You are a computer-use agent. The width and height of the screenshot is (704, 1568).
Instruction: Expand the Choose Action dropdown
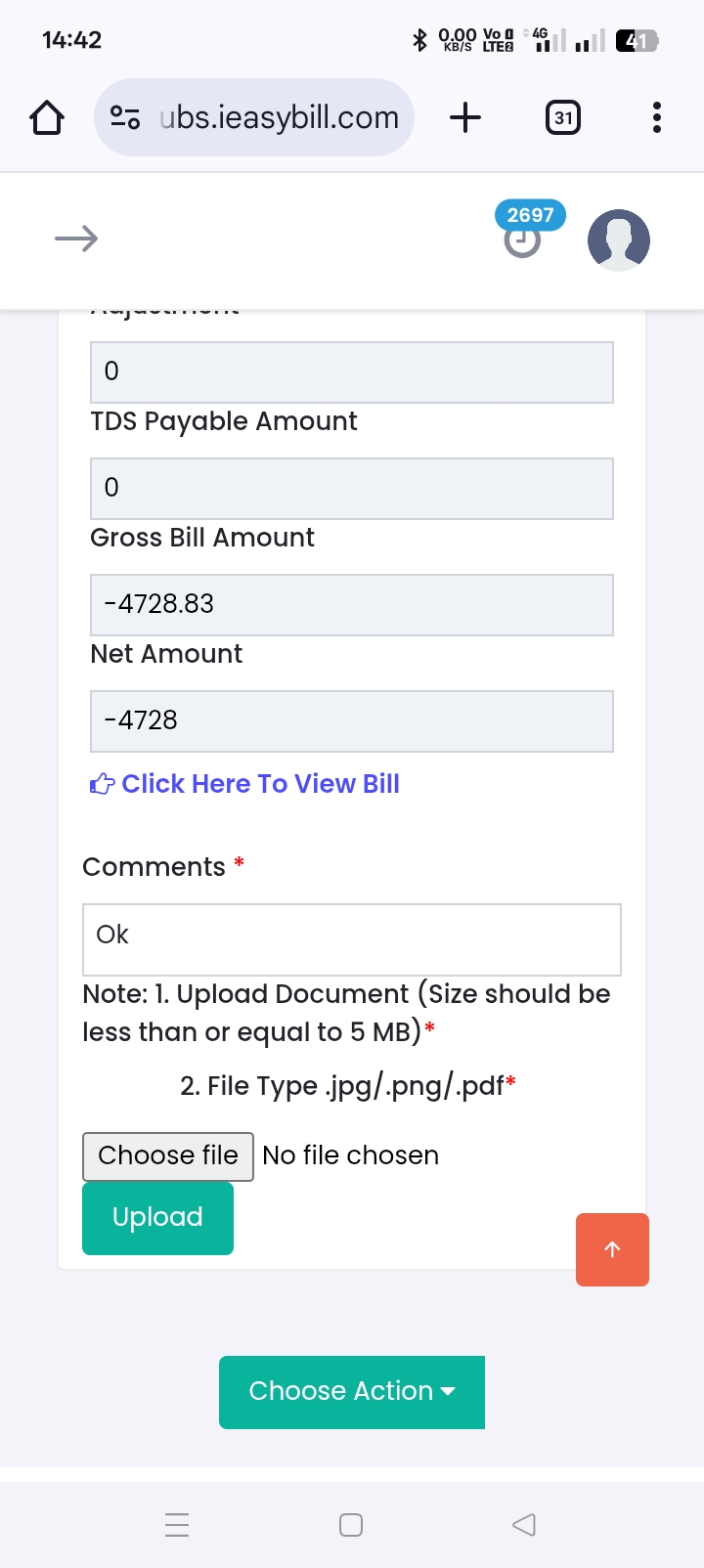pyautogui.click(x=352, y=1391)
